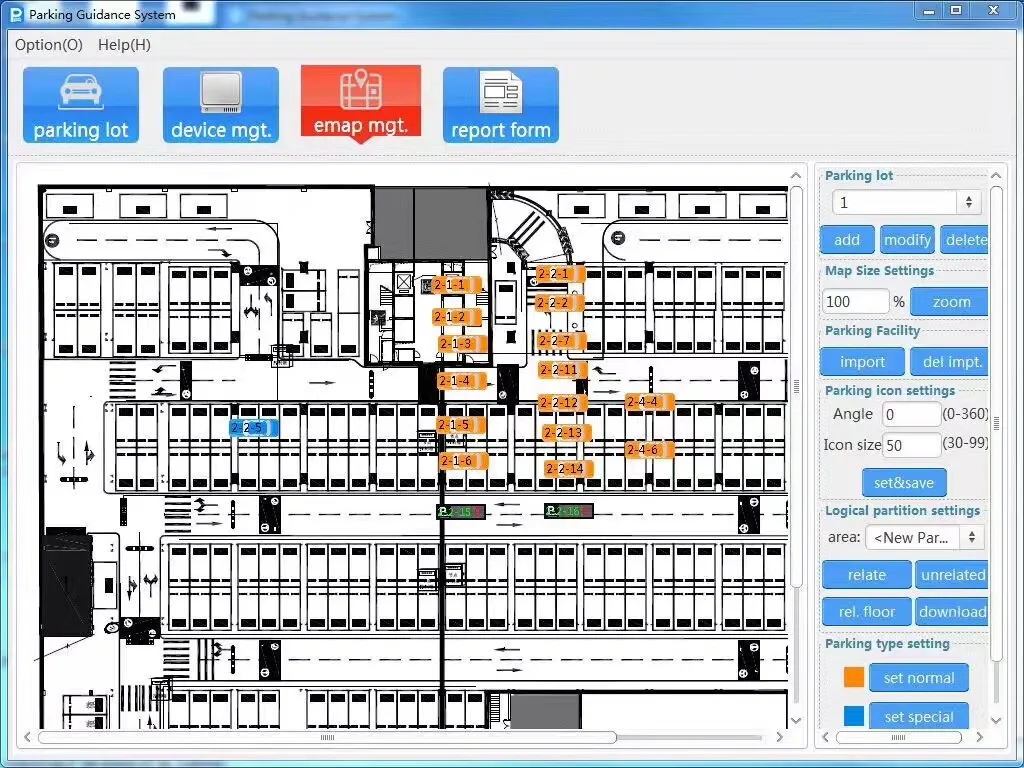Open the report form module
This screenshot has width=1024, height=768.
click(501, 105)
